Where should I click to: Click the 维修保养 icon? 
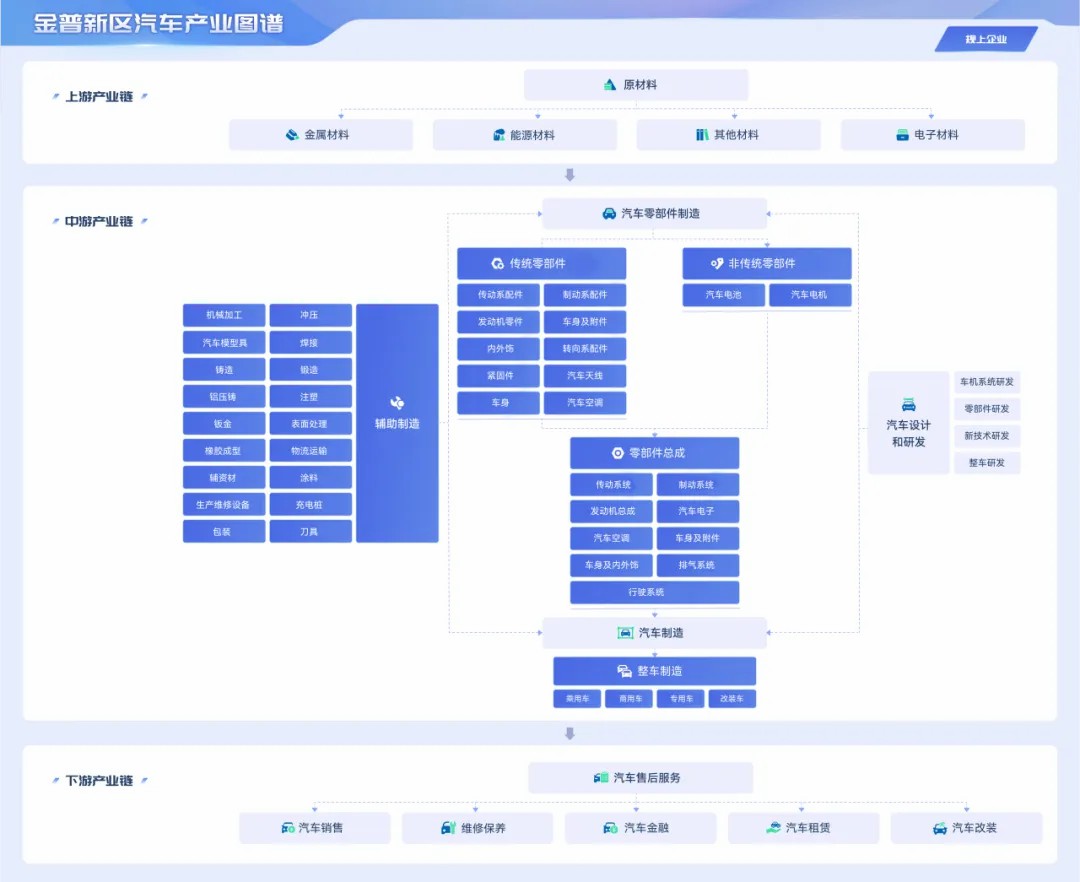coord(448,828)
